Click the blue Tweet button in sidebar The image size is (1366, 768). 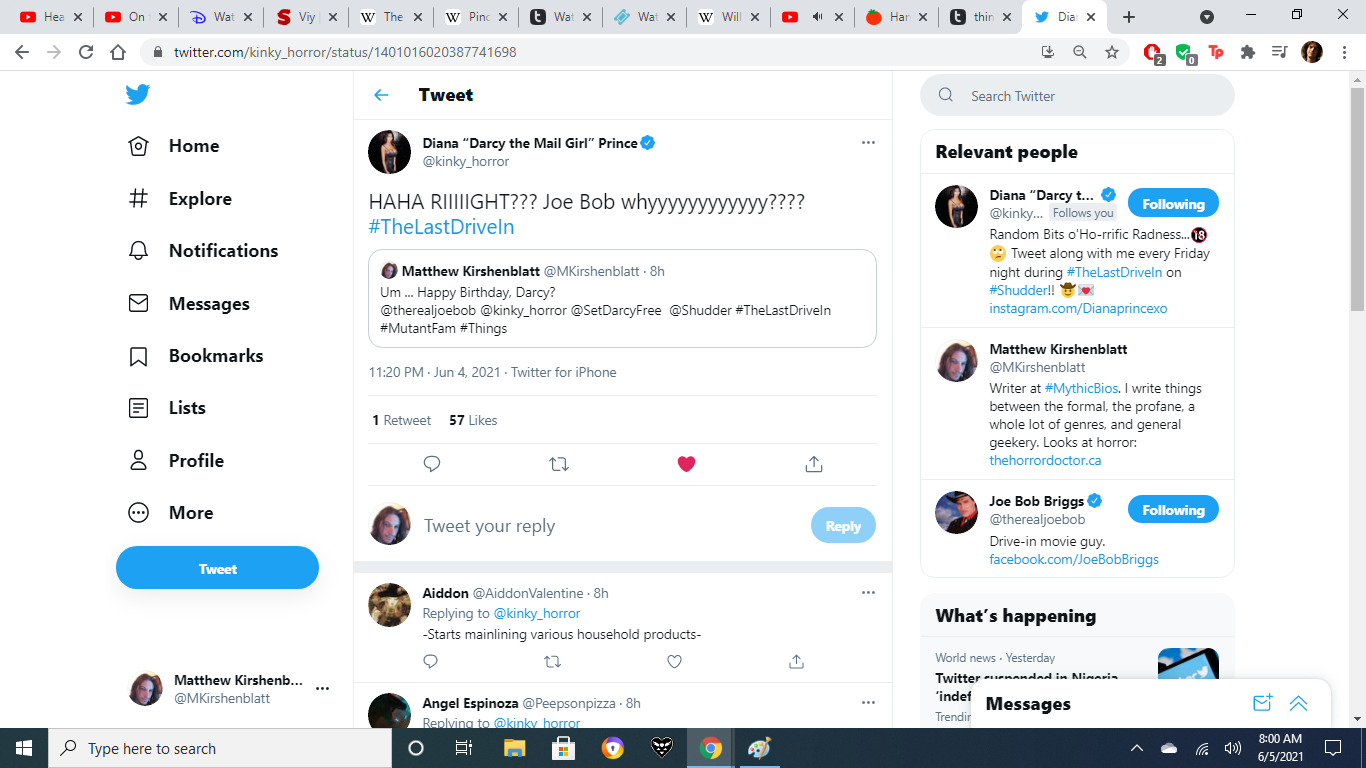217,568
